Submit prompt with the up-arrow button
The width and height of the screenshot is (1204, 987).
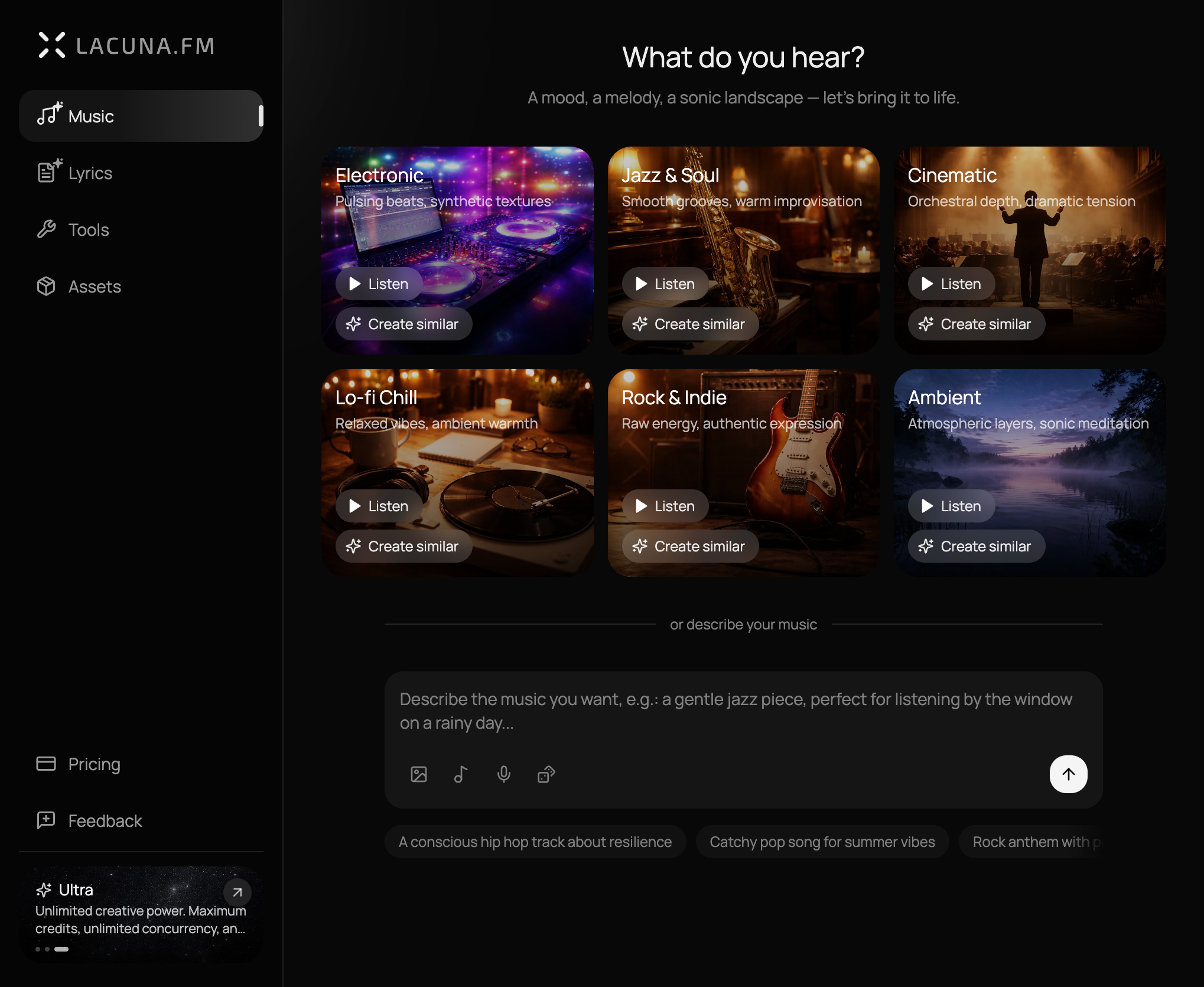point(1068,774)
